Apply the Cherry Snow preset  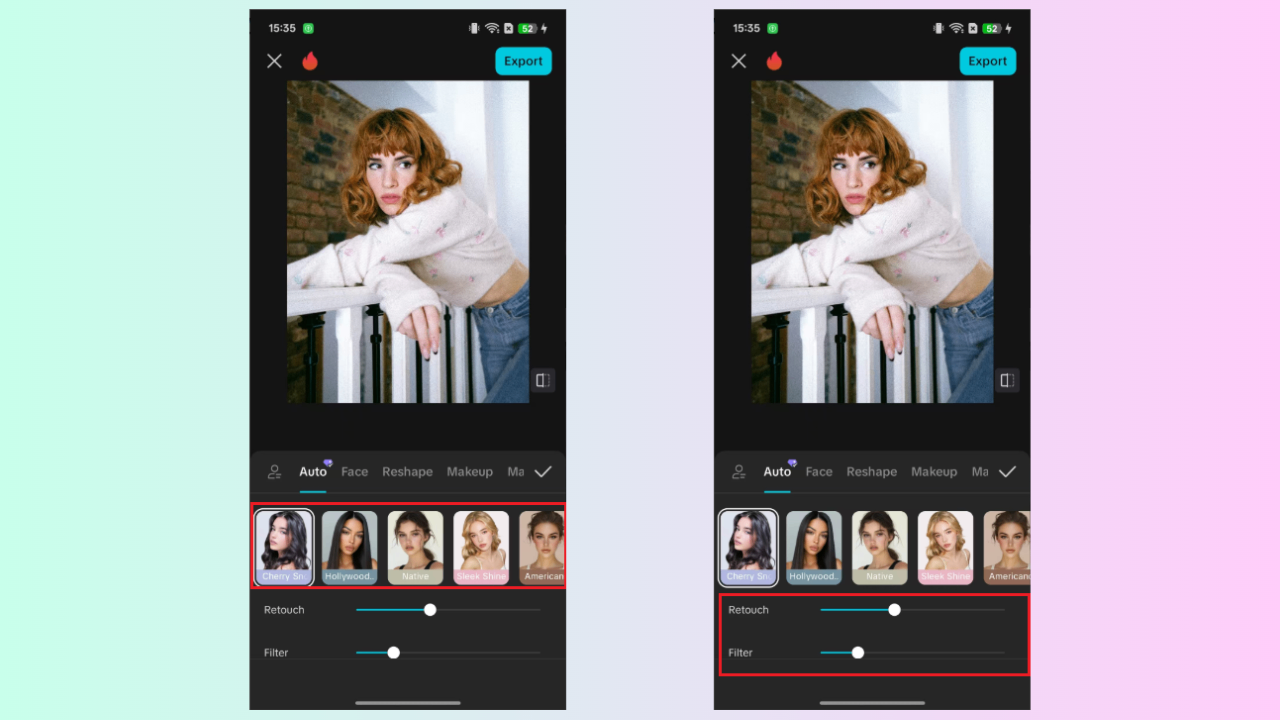click(283, 546)
